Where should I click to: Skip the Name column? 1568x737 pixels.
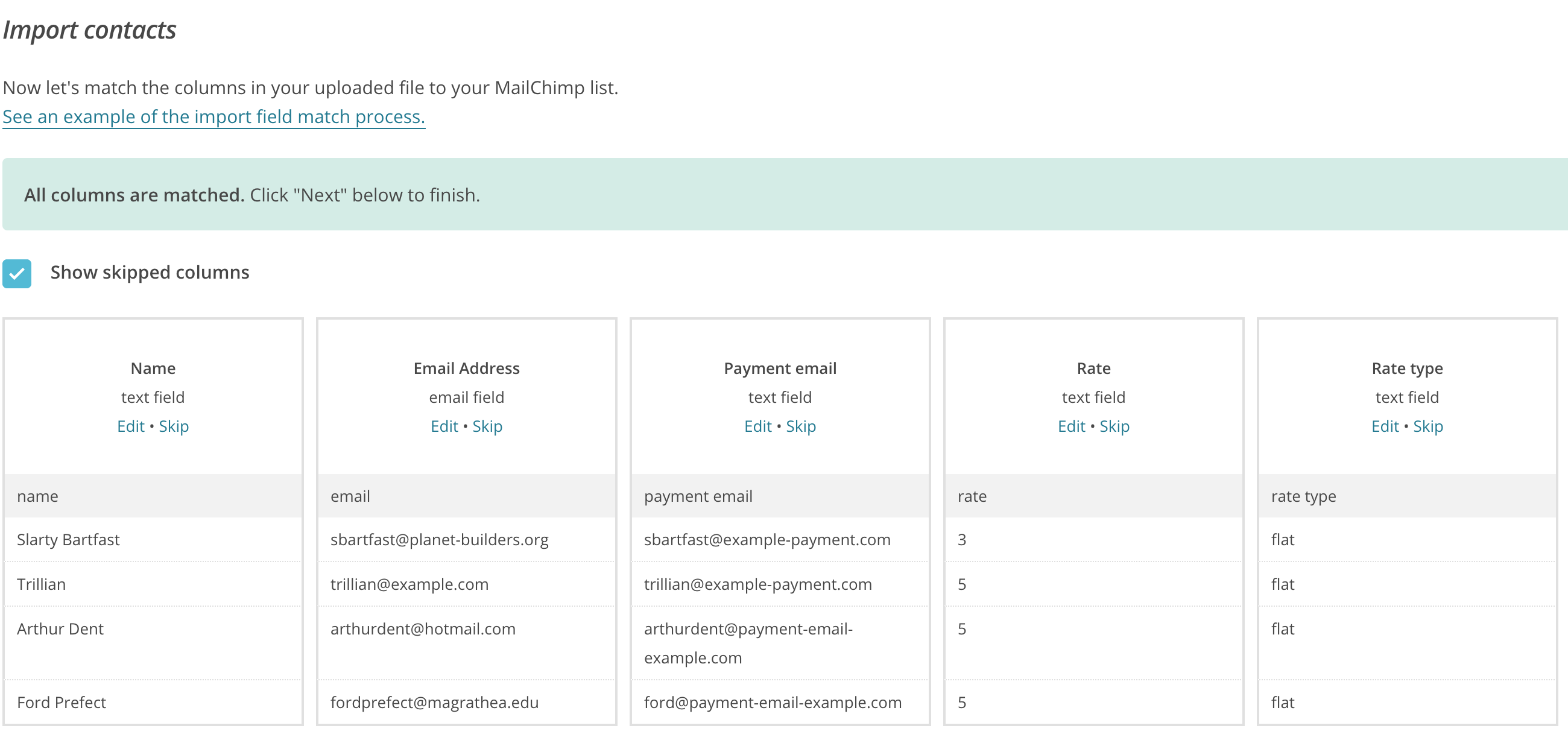tap(175, 426)
